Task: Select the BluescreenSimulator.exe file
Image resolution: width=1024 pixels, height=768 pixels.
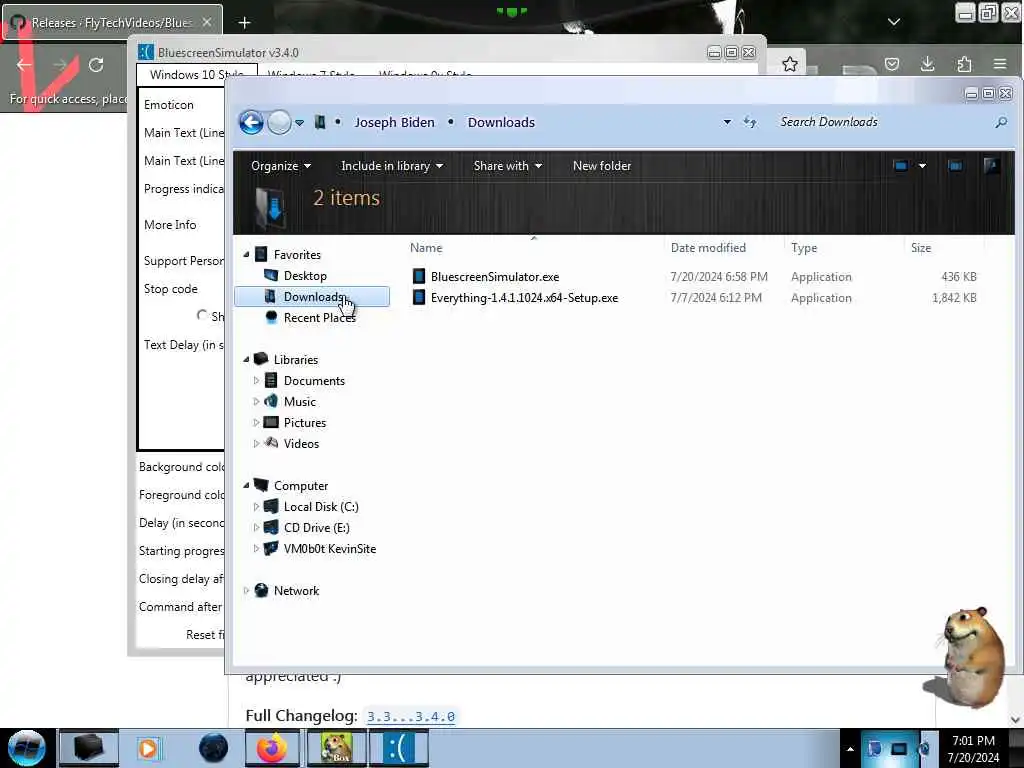Action: (494, 277)
